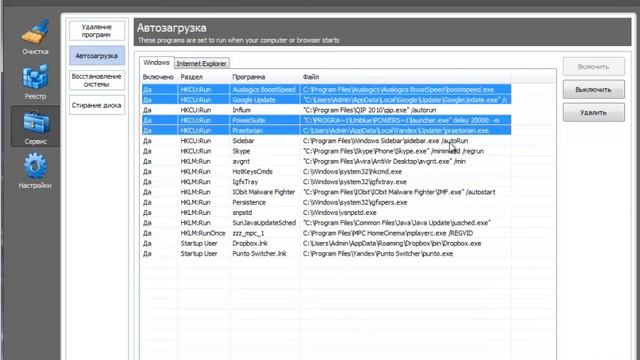Screen dimensions: 640x360
Task: Select the Punto Switcher.lnk entry
Action: coord(327,253)
